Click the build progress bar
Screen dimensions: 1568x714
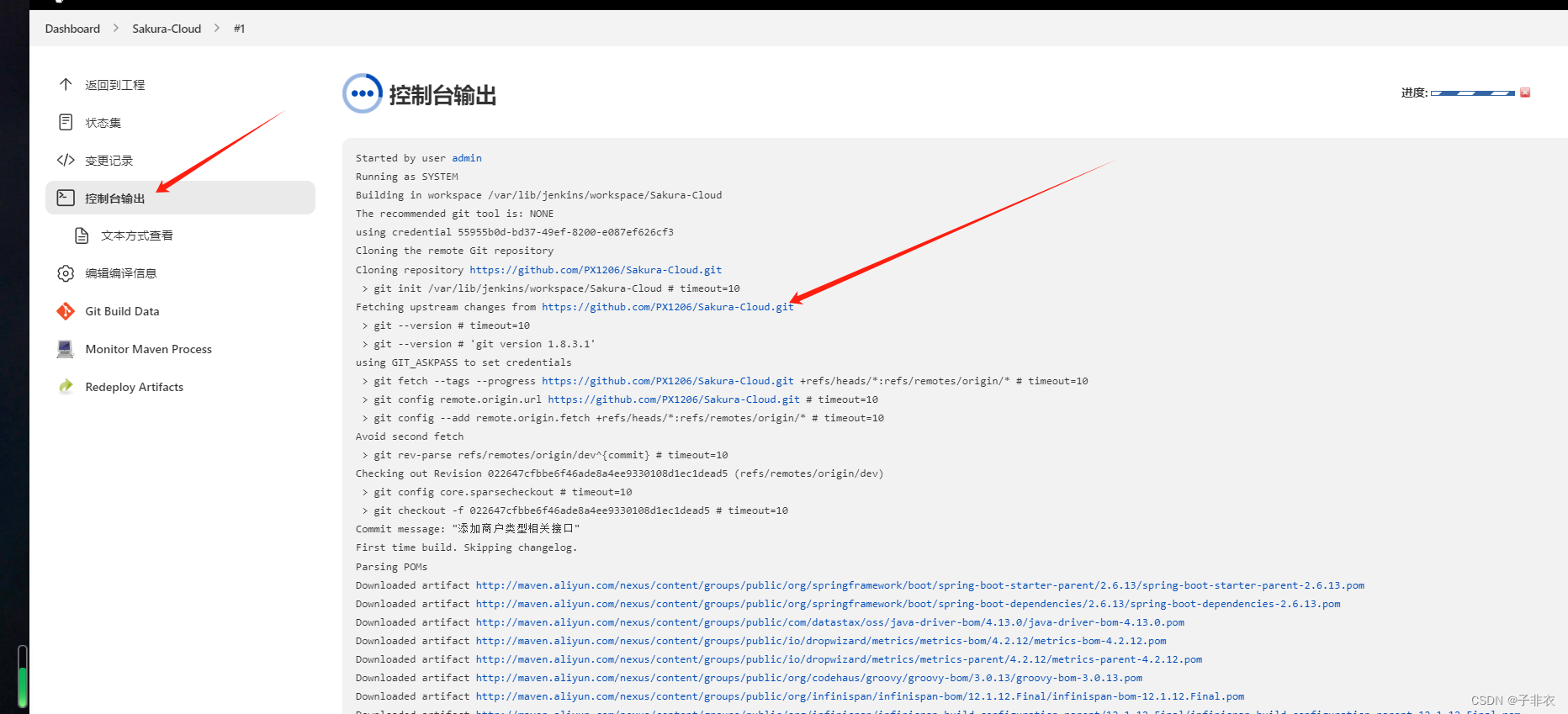click(x=1473, y=93)
